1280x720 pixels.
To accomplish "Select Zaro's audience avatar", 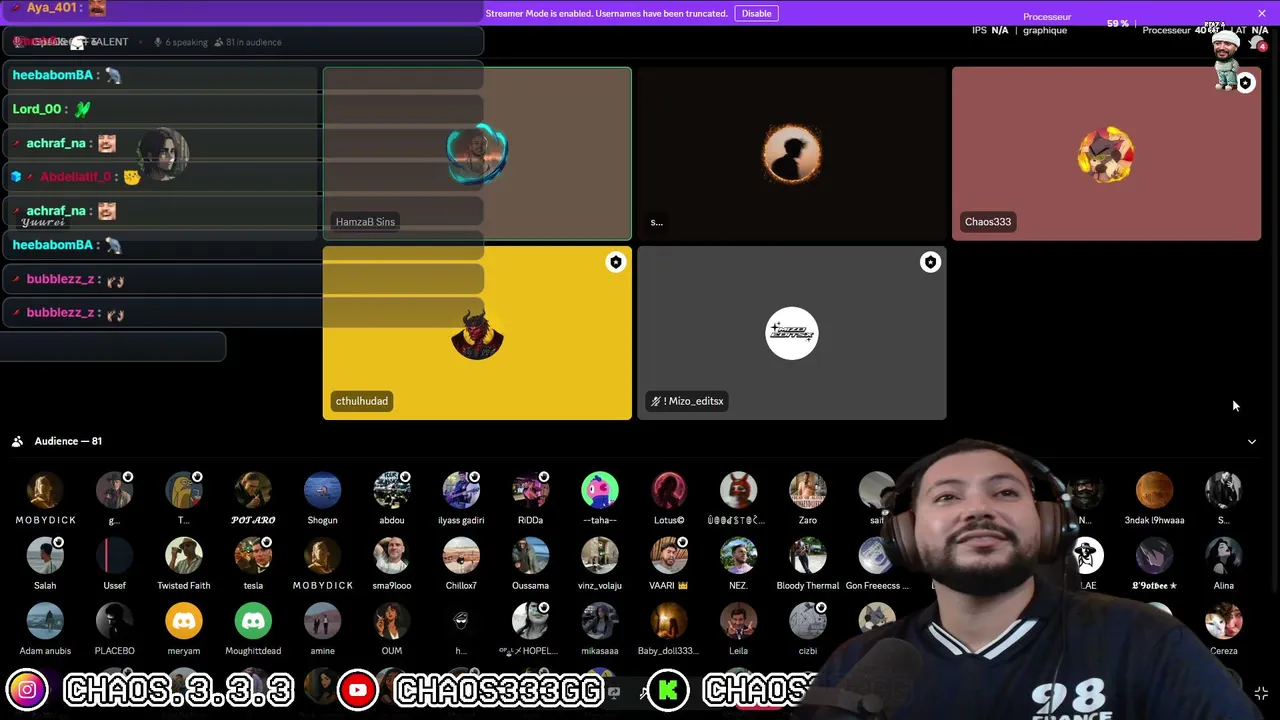I will 808,490.
